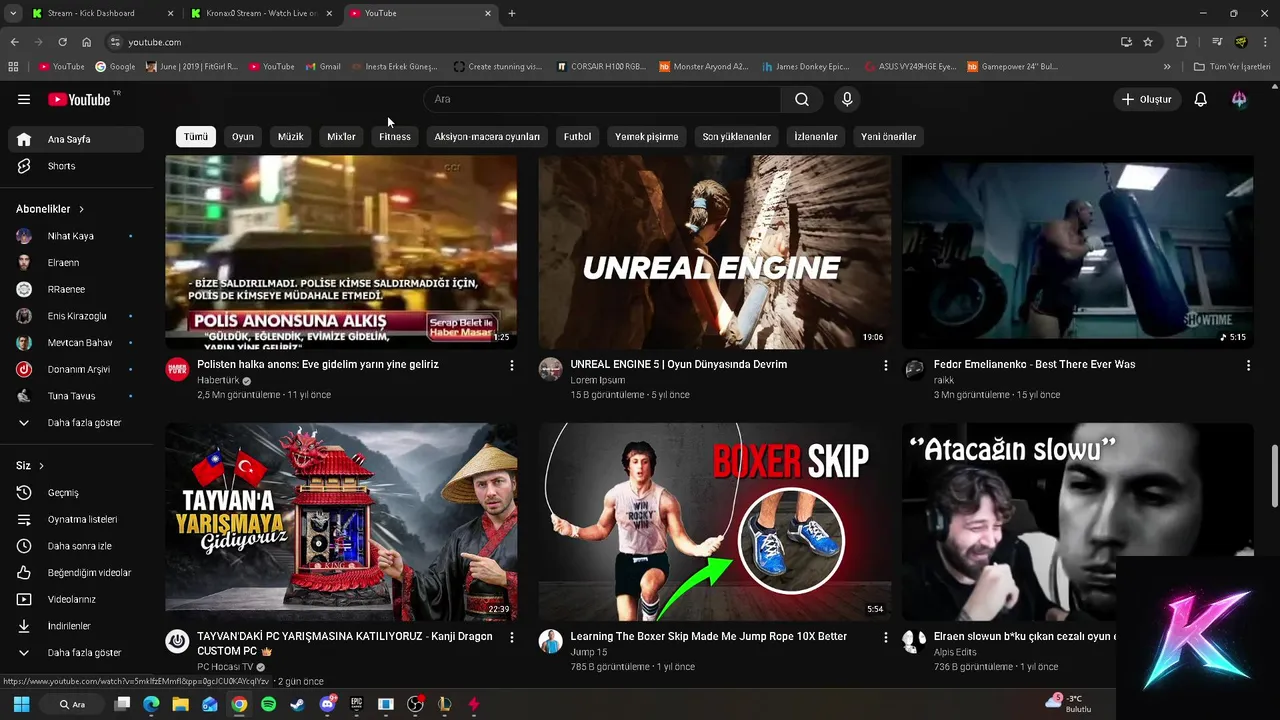Open Tuna Tavus channel subscription
1280x720 pixels.
(76, 396)
